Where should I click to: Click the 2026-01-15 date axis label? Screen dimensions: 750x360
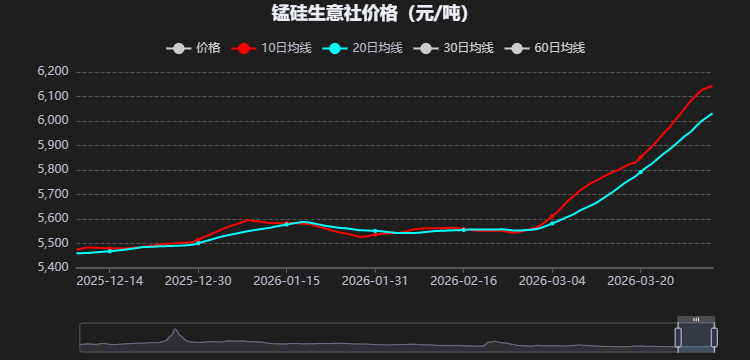point(287,281)
